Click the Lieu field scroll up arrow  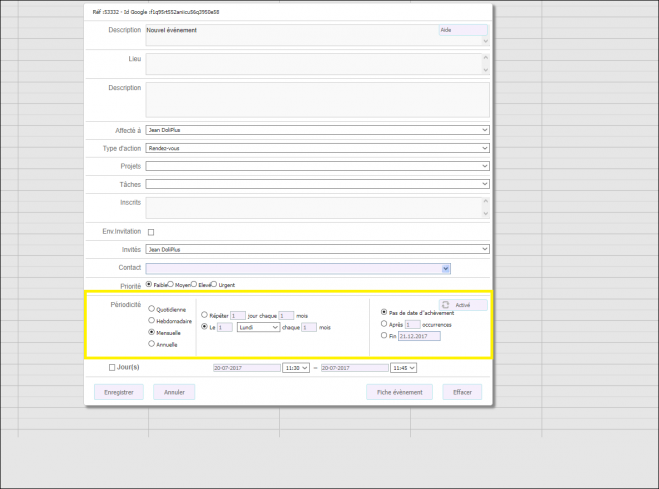point(486,58)
